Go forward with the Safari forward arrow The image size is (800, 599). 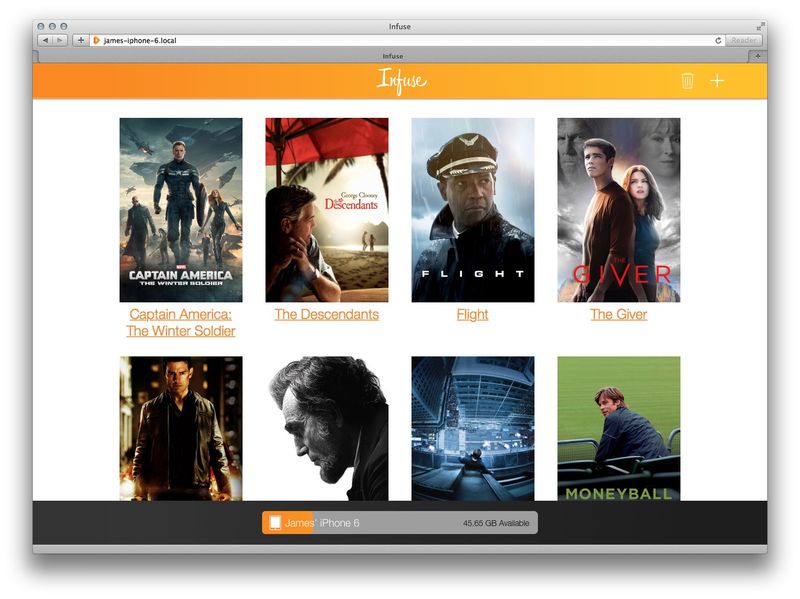pyautogui.click(x=60, y=40)
